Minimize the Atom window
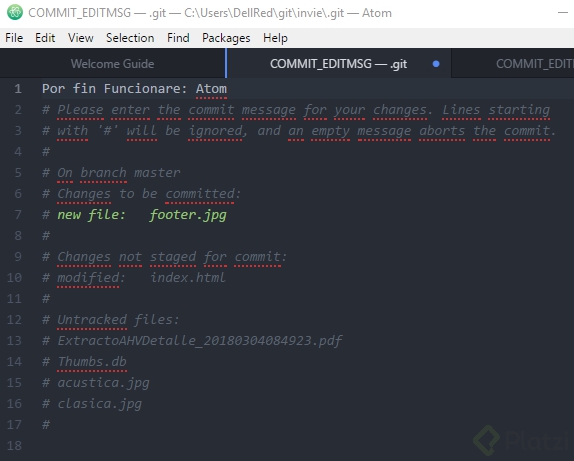The image size is (574, 461). 563,13
